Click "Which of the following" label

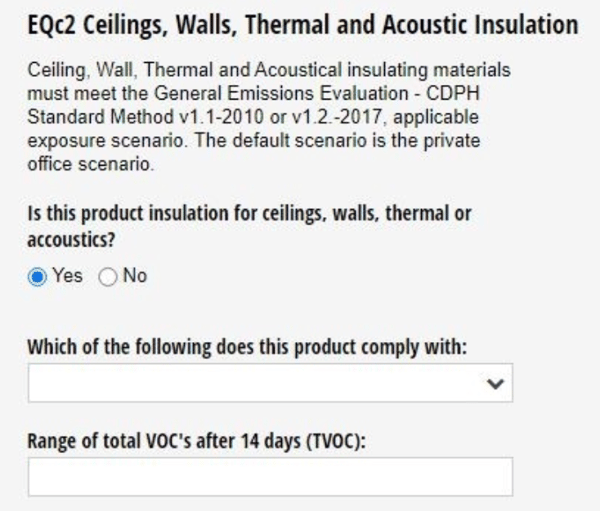[112, 348]
